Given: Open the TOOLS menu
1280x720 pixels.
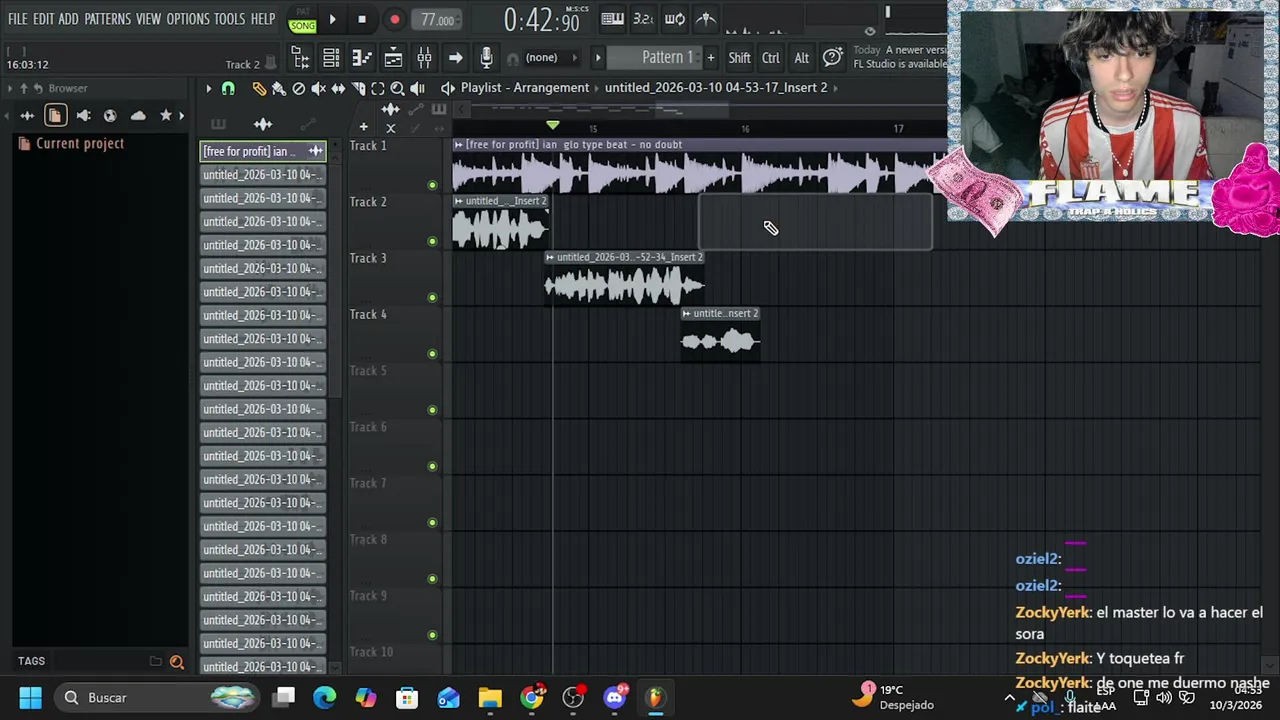Looking at the screenshot, I should pyautogui.click(x=229, y=19).
